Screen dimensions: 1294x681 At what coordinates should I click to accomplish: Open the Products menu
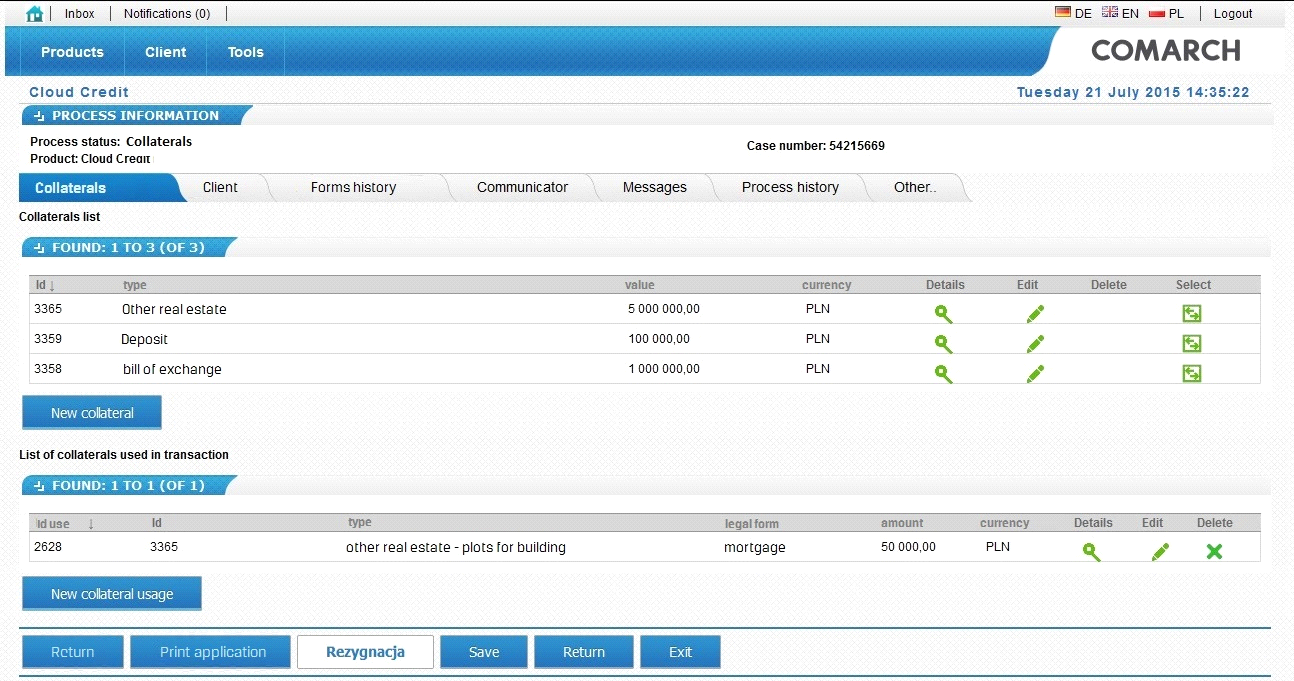click(x=72, y=52)
